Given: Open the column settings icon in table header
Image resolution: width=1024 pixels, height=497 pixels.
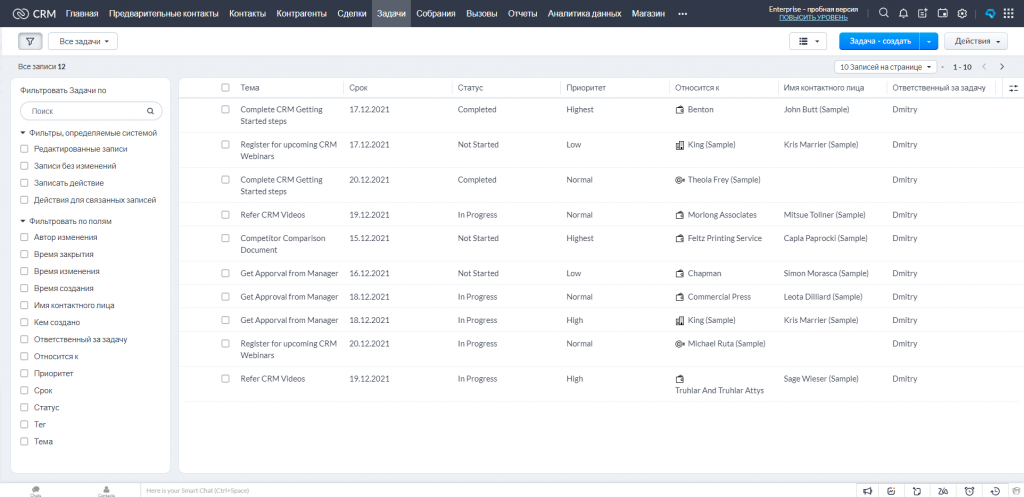Looking at the screenshot, I should coord(1013,88).
